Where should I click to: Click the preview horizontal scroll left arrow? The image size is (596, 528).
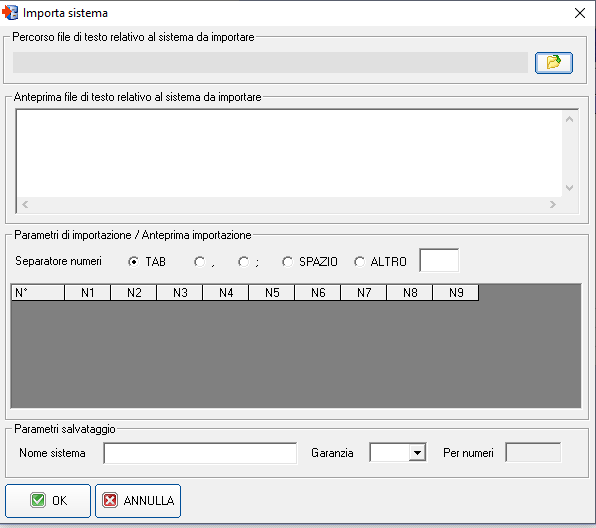(x=25, y=205)
